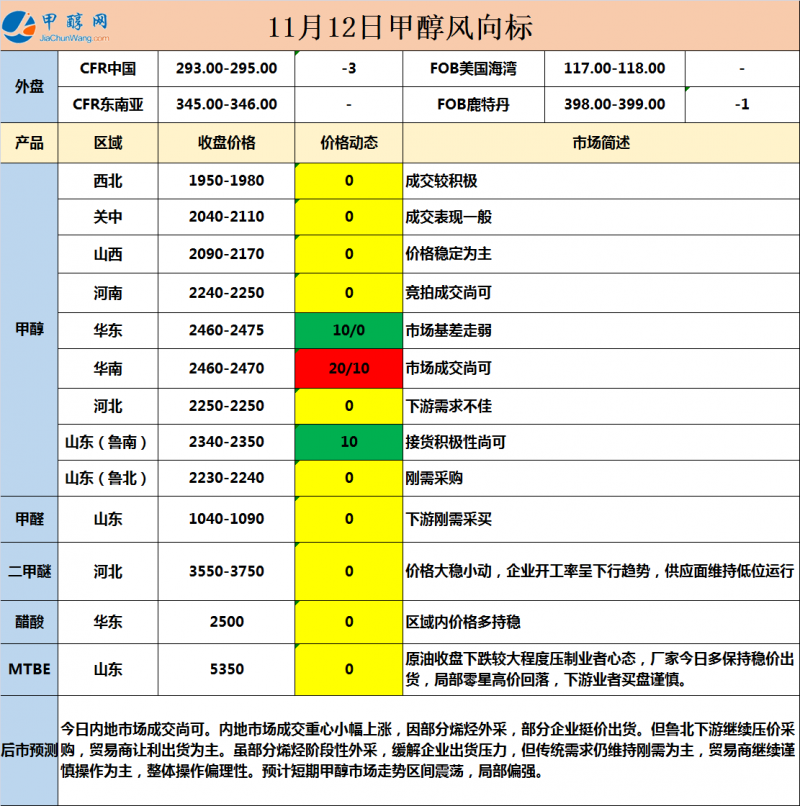This screenshot has width=800, height=806.
Task: Click the "醋酸" product label
Action: tap(29, 622)
